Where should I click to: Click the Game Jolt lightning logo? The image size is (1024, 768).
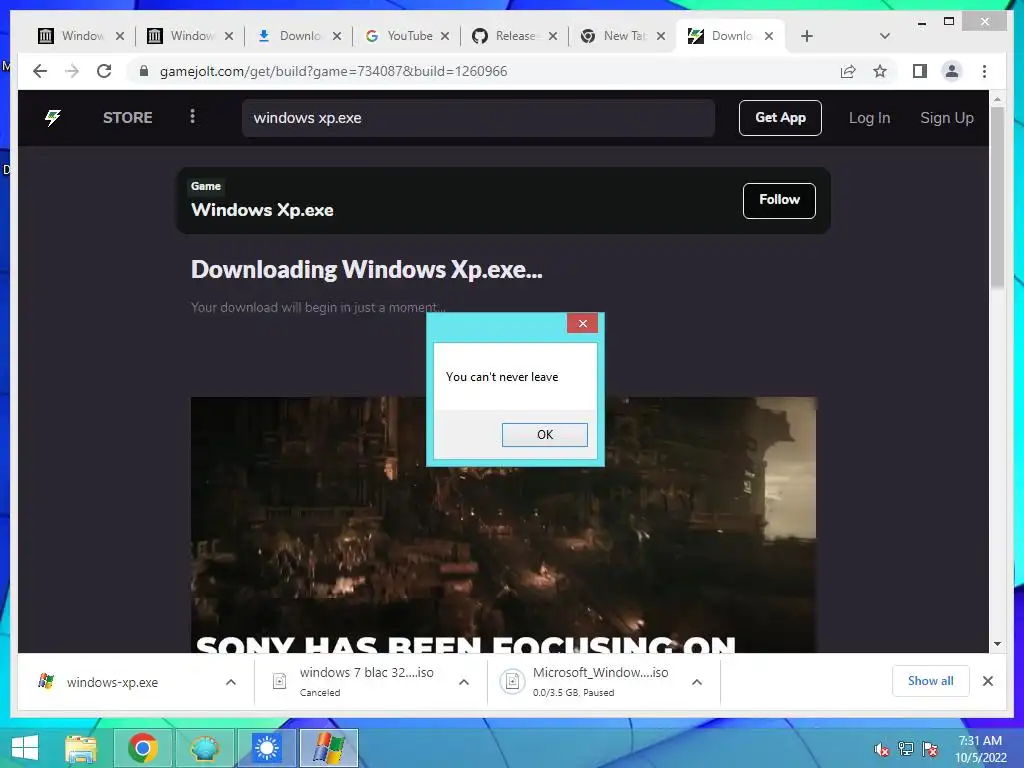(x=53, y=118)
